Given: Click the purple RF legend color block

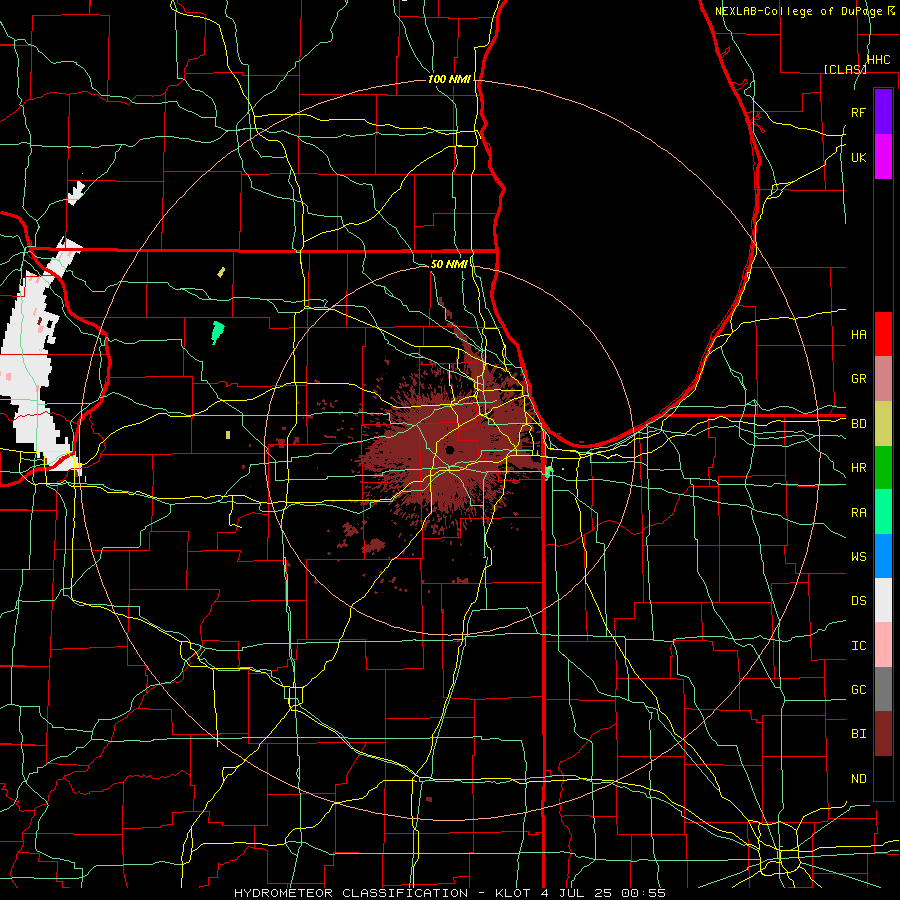Looking at the screenshot, I should pos(883,112).
